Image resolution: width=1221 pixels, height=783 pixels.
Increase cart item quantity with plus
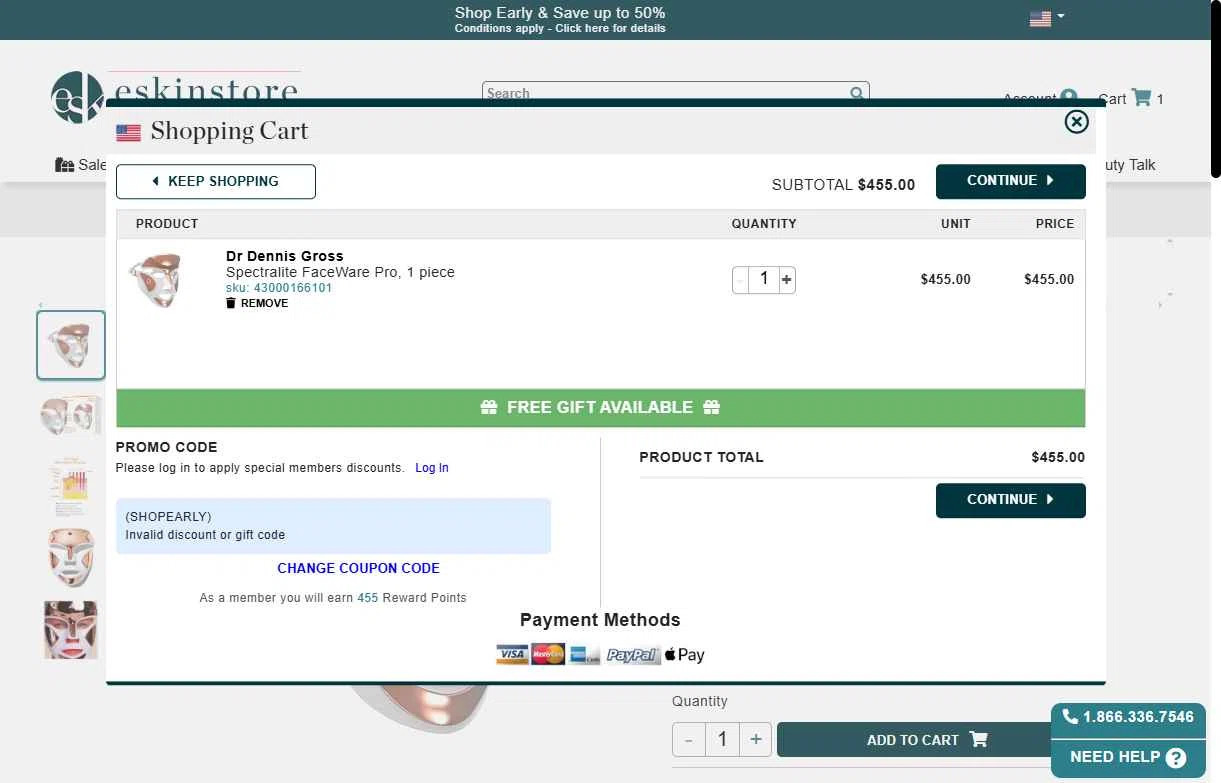point(787,280)
